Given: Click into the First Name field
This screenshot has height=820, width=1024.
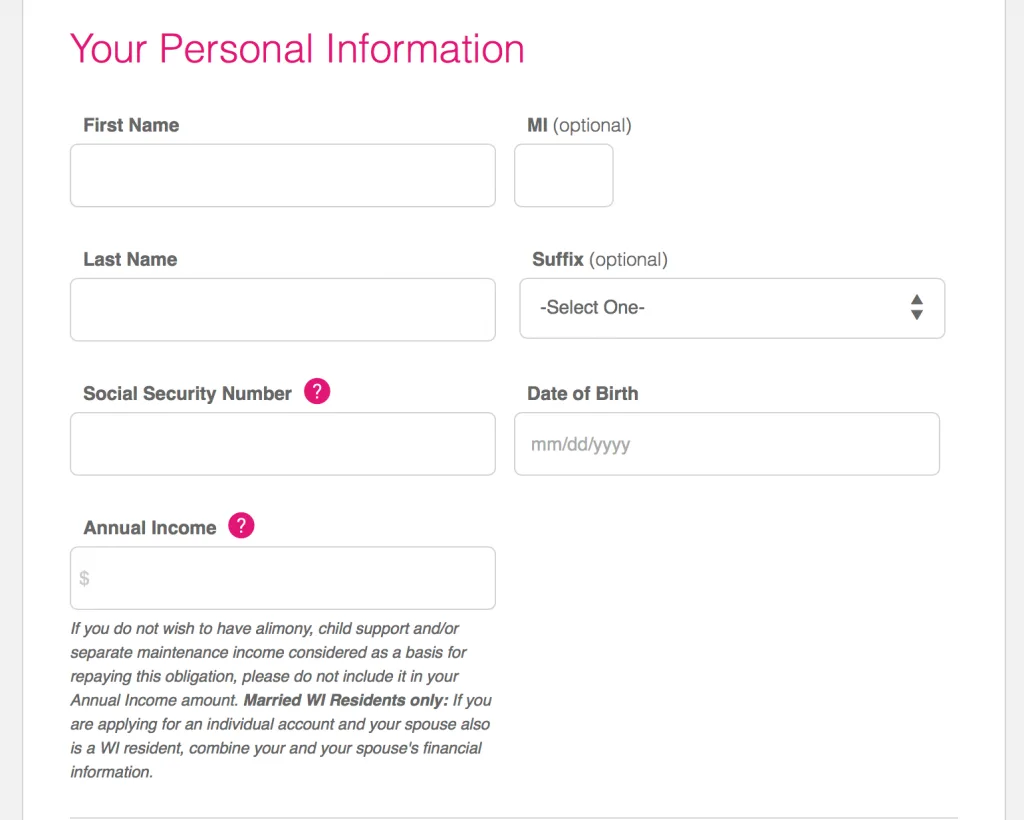Looking at the screenshot, I should 282,176.
